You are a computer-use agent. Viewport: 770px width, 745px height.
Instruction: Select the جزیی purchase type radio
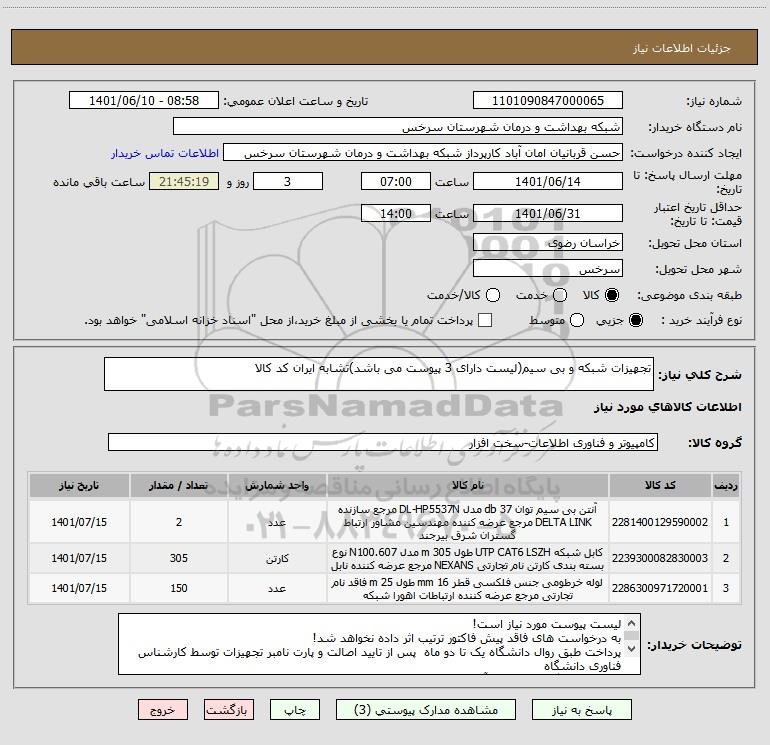[x=635, y=320]
